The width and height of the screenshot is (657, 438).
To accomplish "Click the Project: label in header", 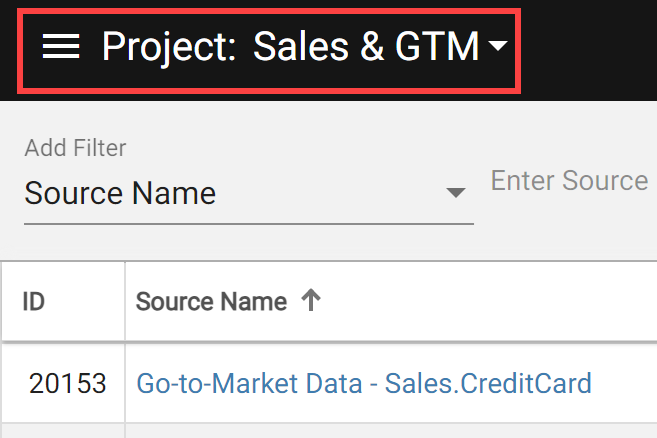I will [169, 47].
